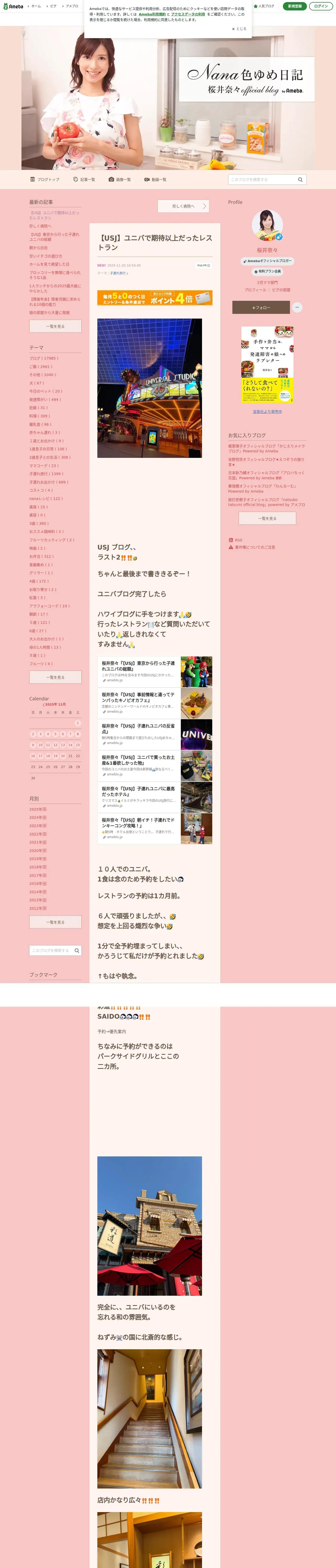Open the profile name link 桜井奈々
336x1568 pixels.
click(x=267, y=250)
